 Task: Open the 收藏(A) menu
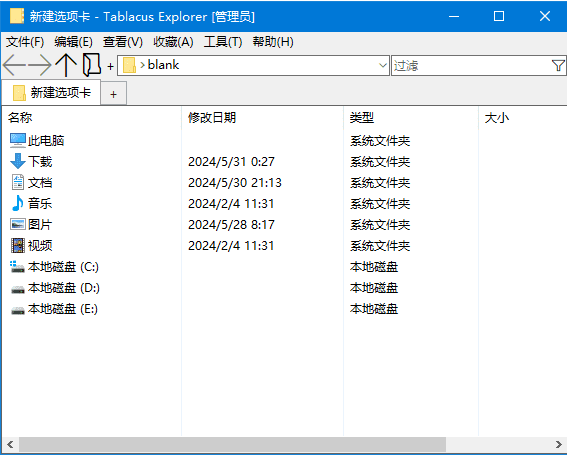(173, 42)
